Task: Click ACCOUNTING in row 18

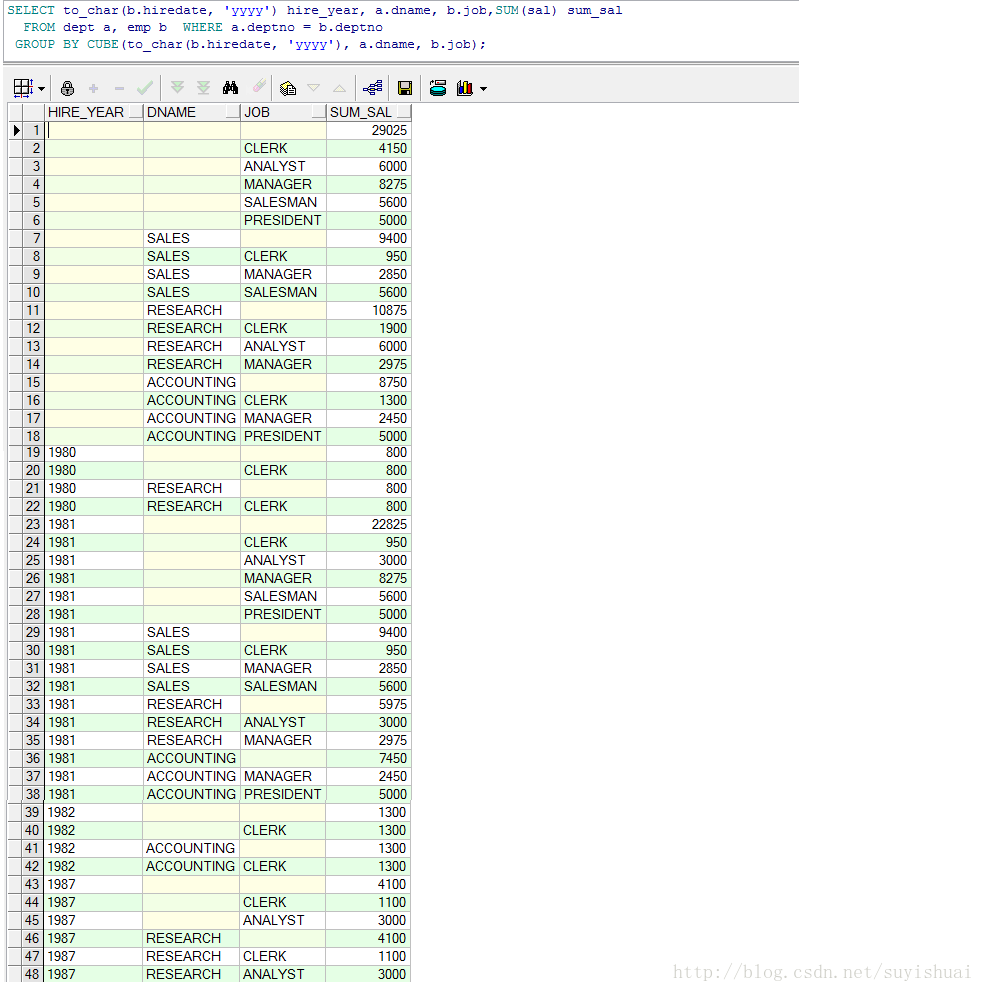Action: point(192,436)
